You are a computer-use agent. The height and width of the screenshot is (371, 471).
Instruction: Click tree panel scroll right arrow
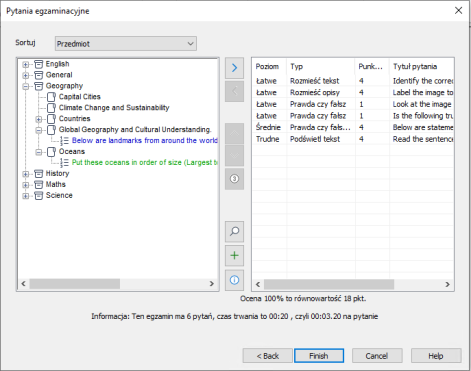click(212, 284)
